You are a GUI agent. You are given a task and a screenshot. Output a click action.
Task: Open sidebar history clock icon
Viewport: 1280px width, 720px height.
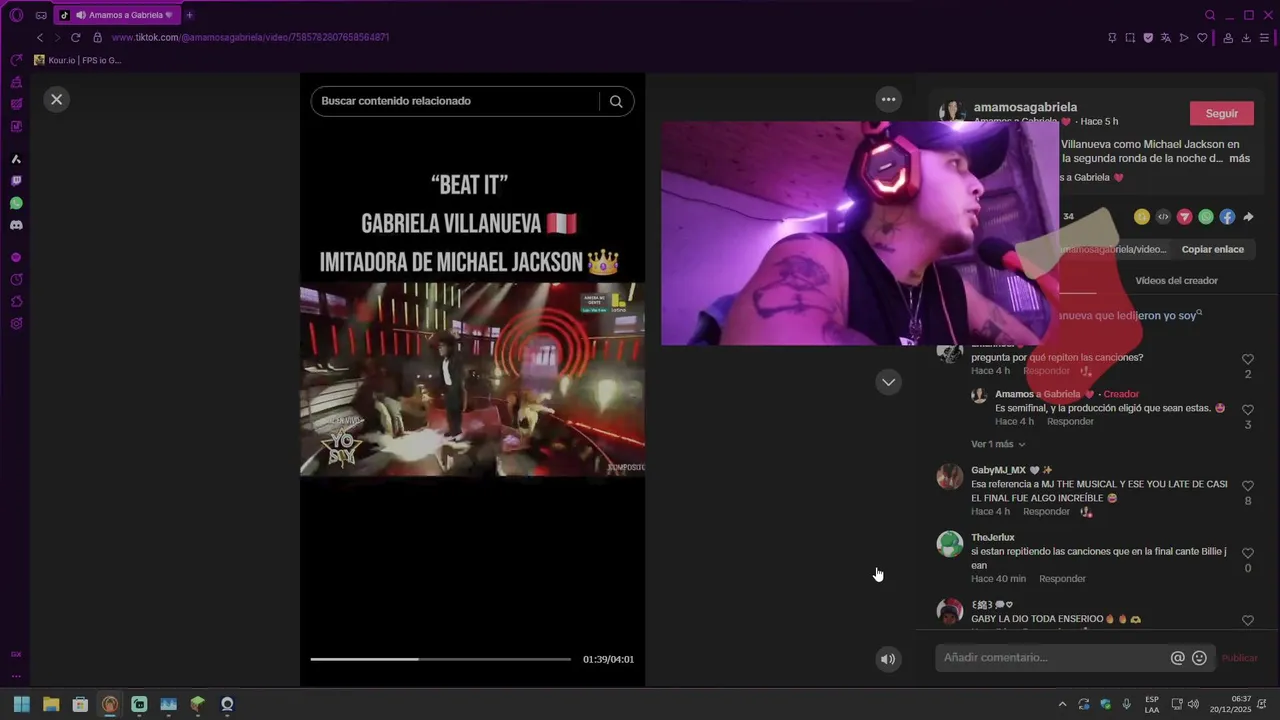[16, 279]
